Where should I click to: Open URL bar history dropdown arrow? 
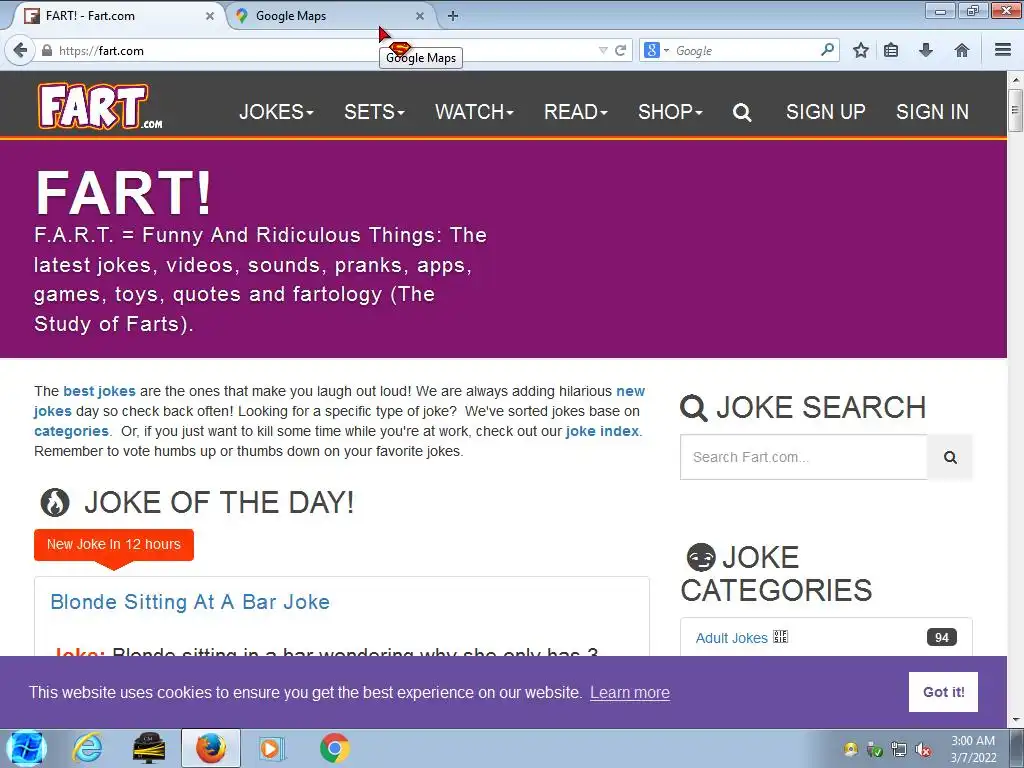(603, 50)
